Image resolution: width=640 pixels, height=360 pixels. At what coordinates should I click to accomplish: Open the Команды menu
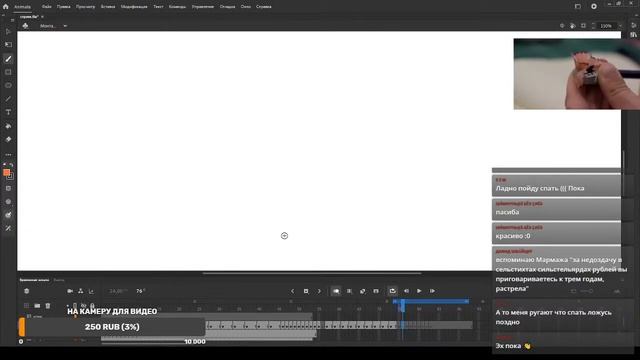coord(177,7)
